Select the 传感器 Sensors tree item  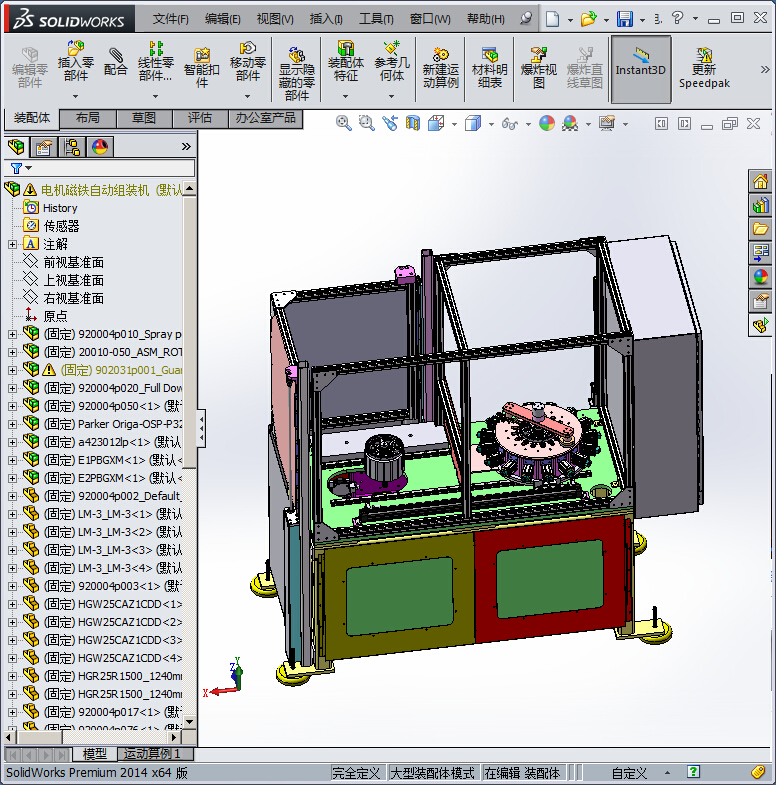tap(62, 226)
